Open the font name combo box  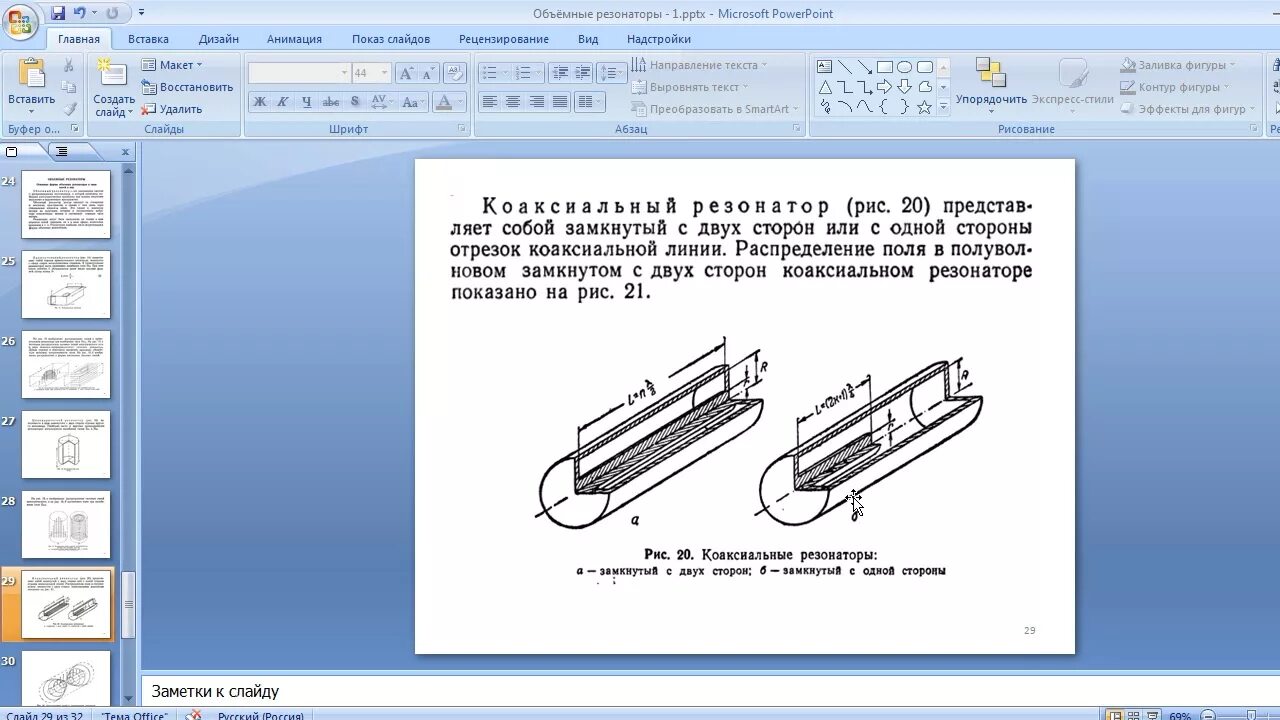pos(299,73)
